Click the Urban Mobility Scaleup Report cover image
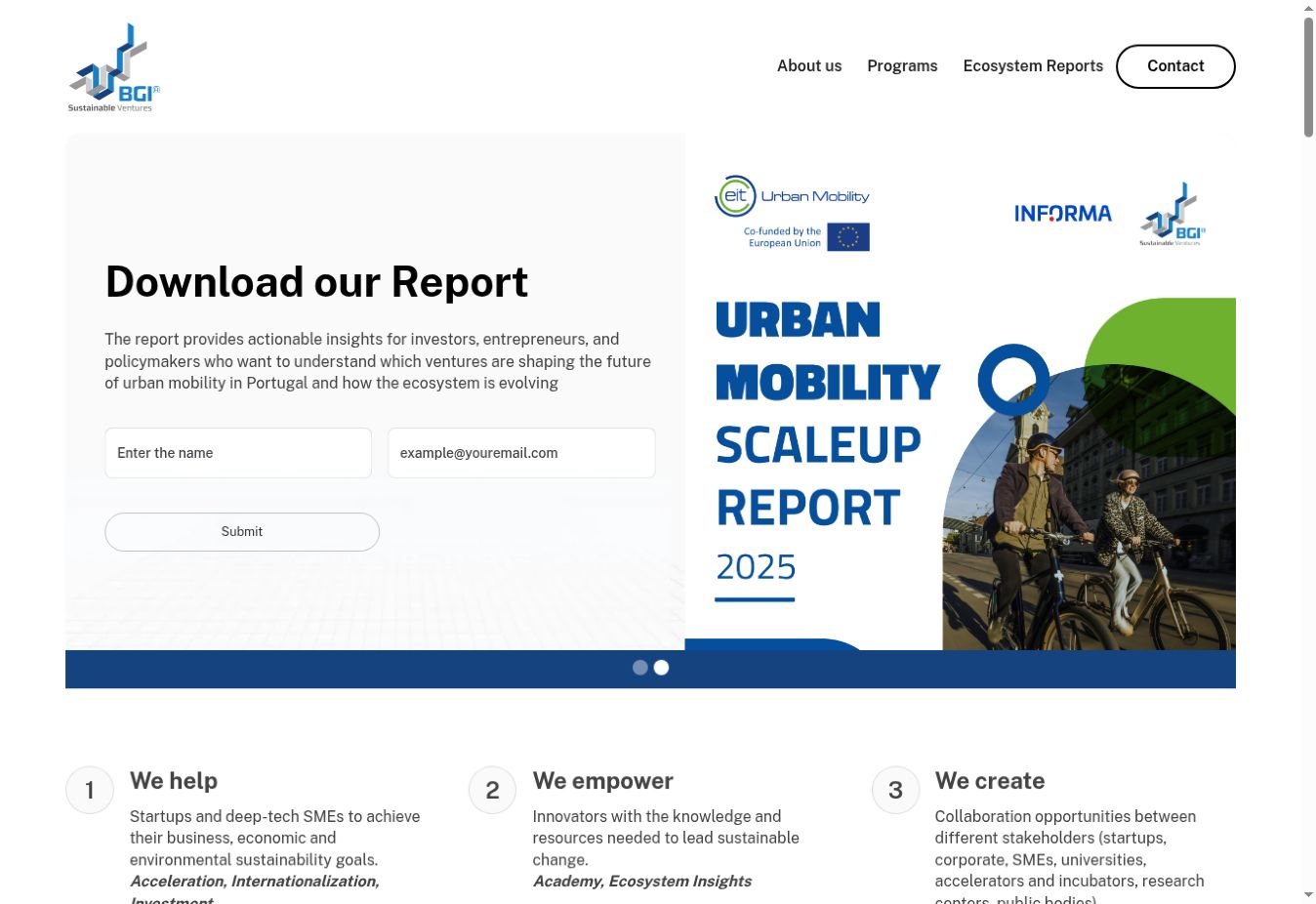 [961, 392]
